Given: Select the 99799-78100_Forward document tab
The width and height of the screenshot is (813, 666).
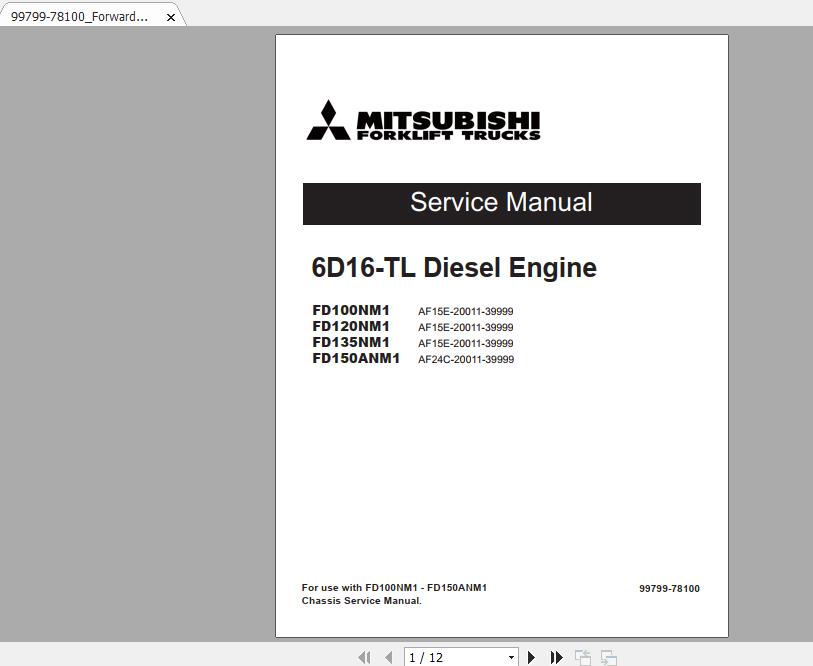Looking at the screenshot, I should point(80,16).
